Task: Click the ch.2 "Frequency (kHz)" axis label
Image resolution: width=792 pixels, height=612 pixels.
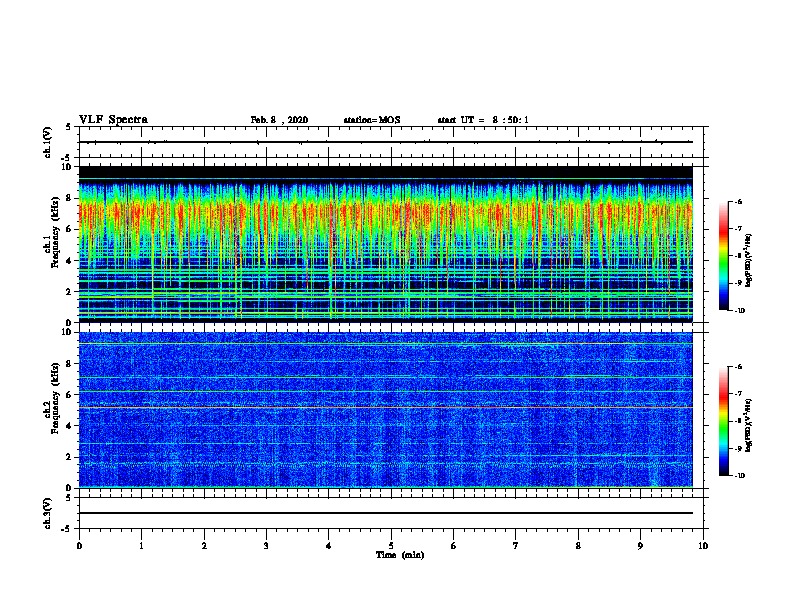Action: click(55, 398)
